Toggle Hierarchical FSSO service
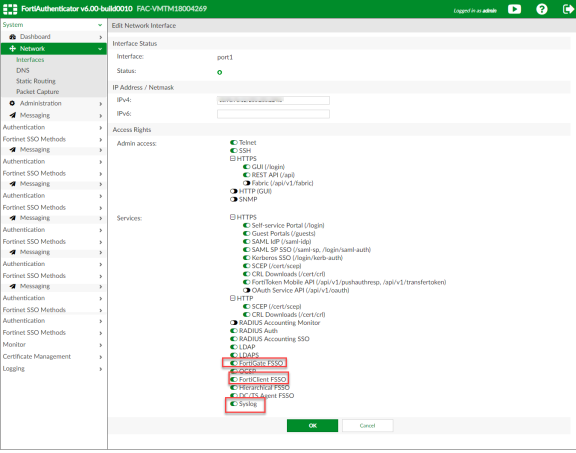Image resolution: width=576 pixels, height=453 pixels. pyautogui.click(x=234, y=388)
